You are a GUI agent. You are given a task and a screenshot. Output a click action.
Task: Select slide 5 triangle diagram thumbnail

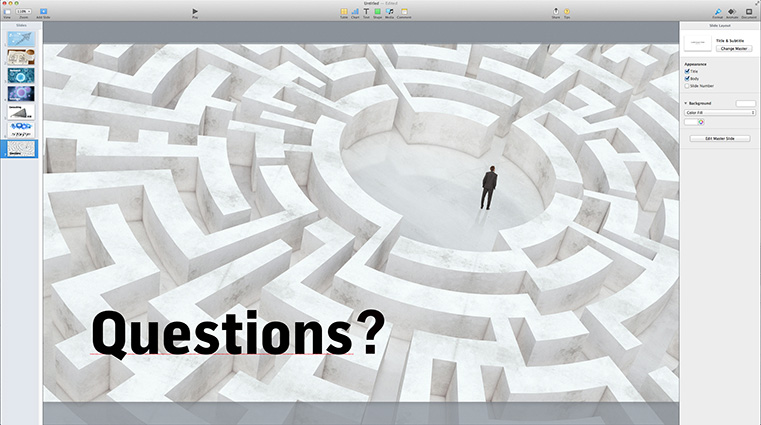pyautogui.click(x=21, y=112)
